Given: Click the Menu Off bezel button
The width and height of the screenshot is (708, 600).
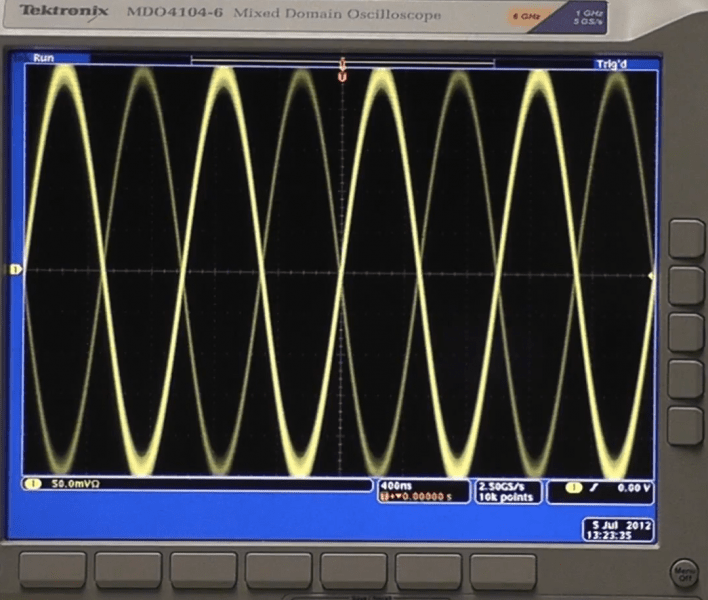Looking at the screenshot, I should [x=685, y=573].
